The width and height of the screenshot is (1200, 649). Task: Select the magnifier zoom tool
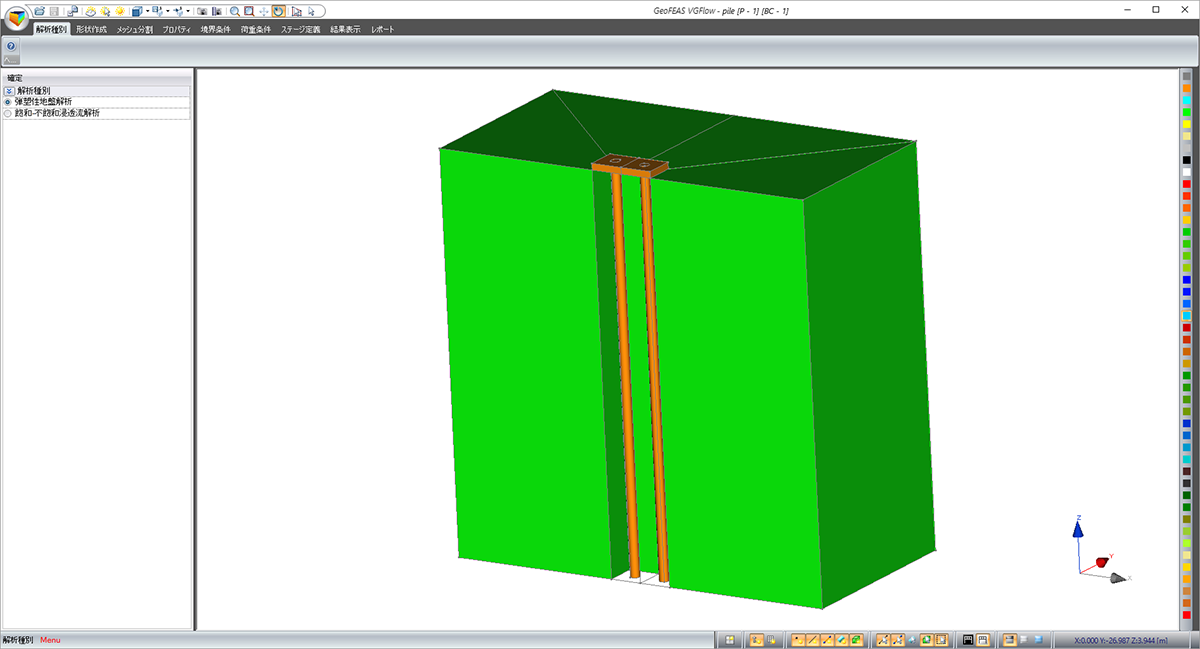coord(234,10)
